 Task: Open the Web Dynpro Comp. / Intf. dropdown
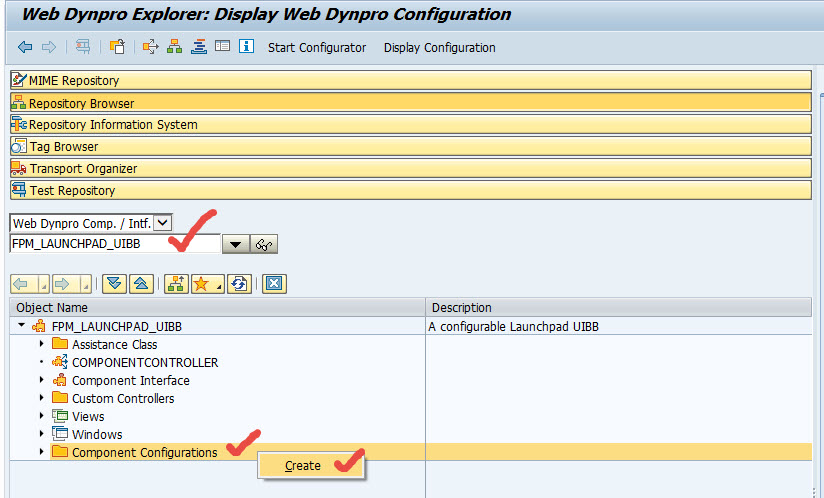click(163, 223)
